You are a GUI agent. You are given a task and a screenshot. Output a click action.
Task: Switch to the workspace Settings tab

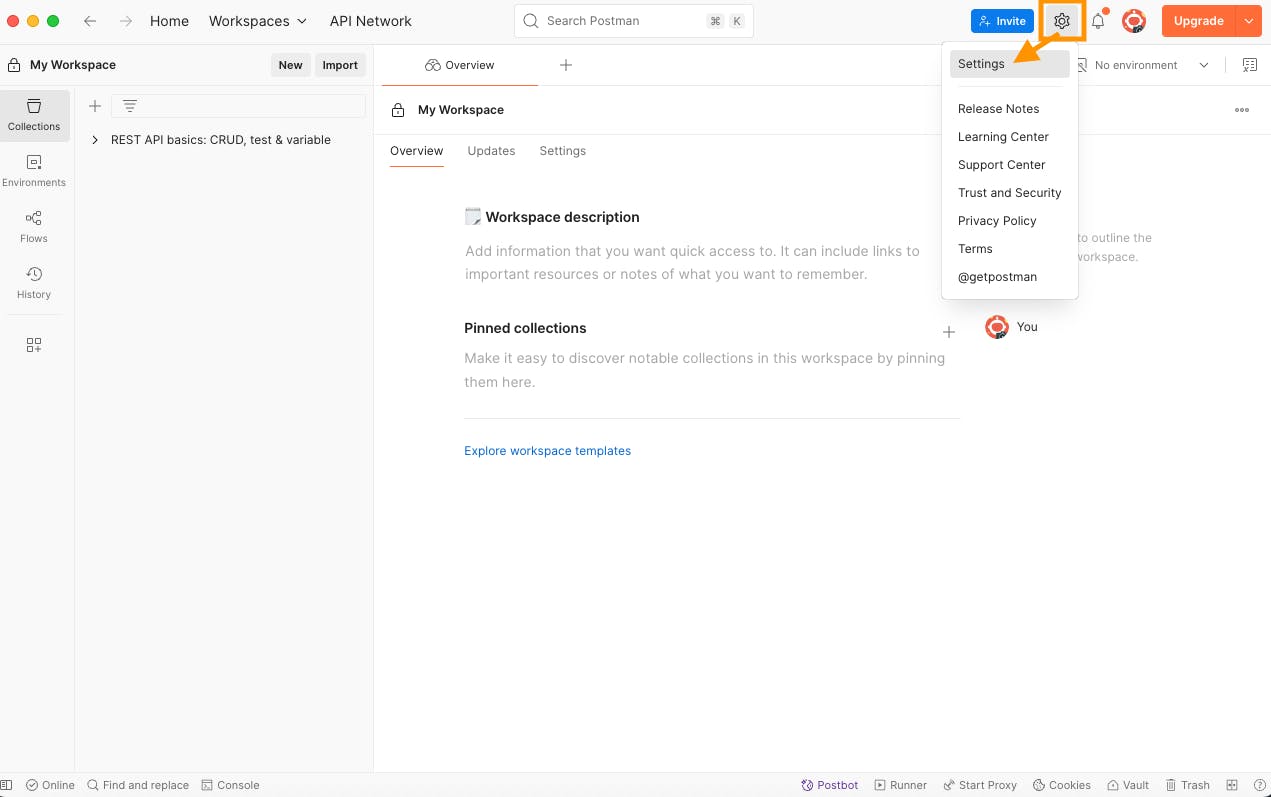coord(563,151)
